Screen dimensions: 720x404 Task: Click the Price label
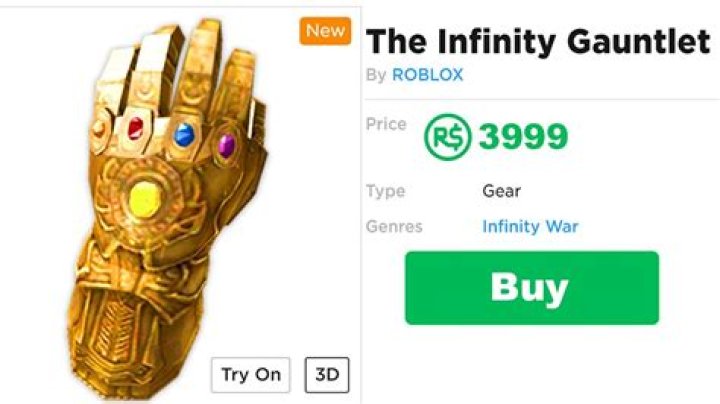click(x=386, y=124)
